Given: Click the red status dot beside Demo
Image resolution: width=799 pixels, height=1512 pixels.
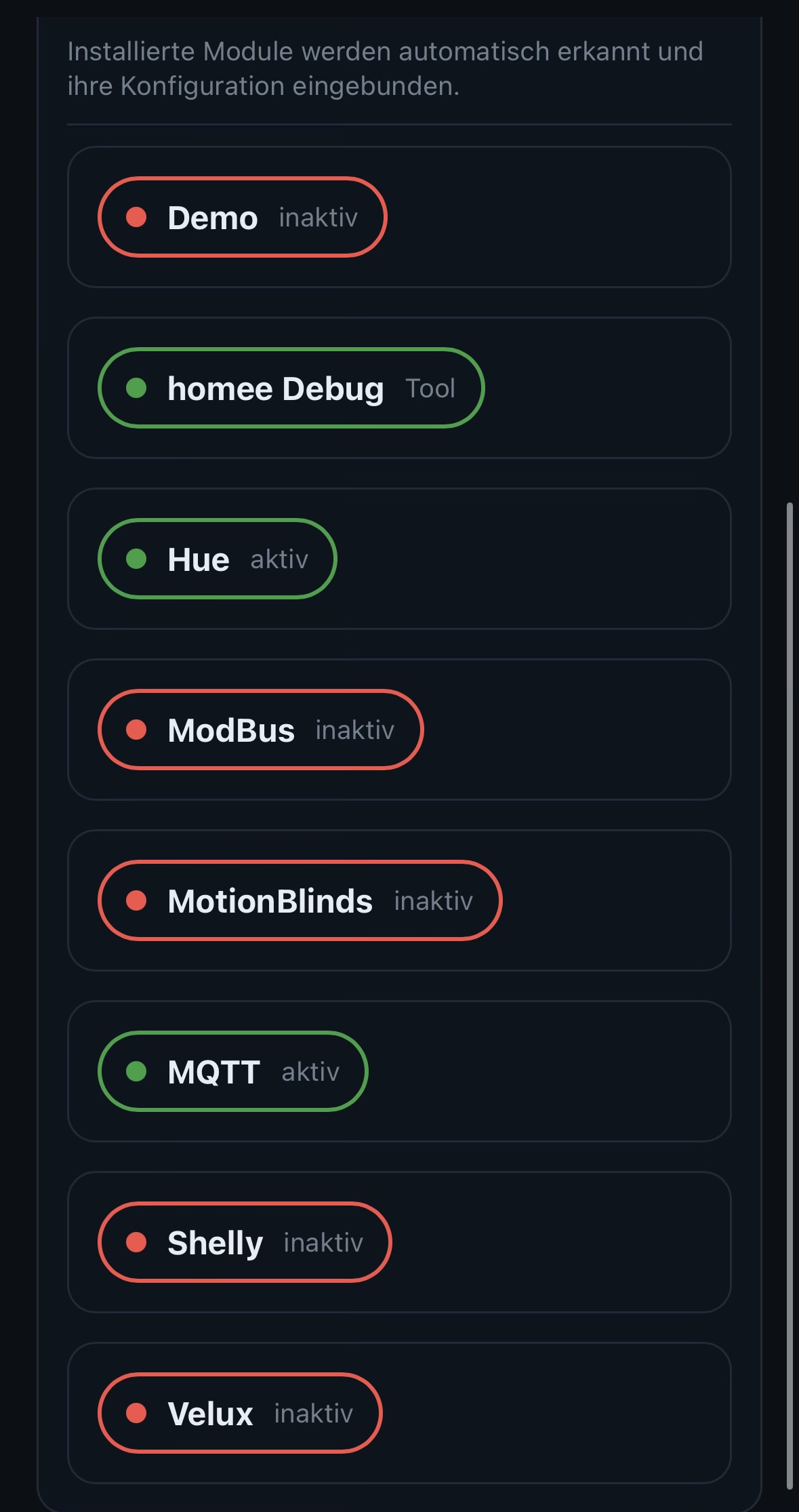Looking at the screenshot, I should (136, 217).
